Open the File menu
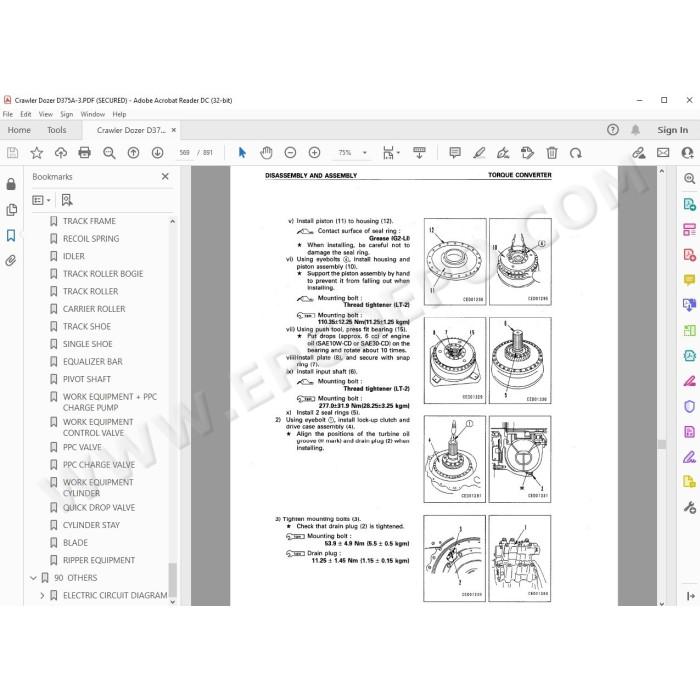This screenshot has height=700, width=700. [x=8, y=114]
